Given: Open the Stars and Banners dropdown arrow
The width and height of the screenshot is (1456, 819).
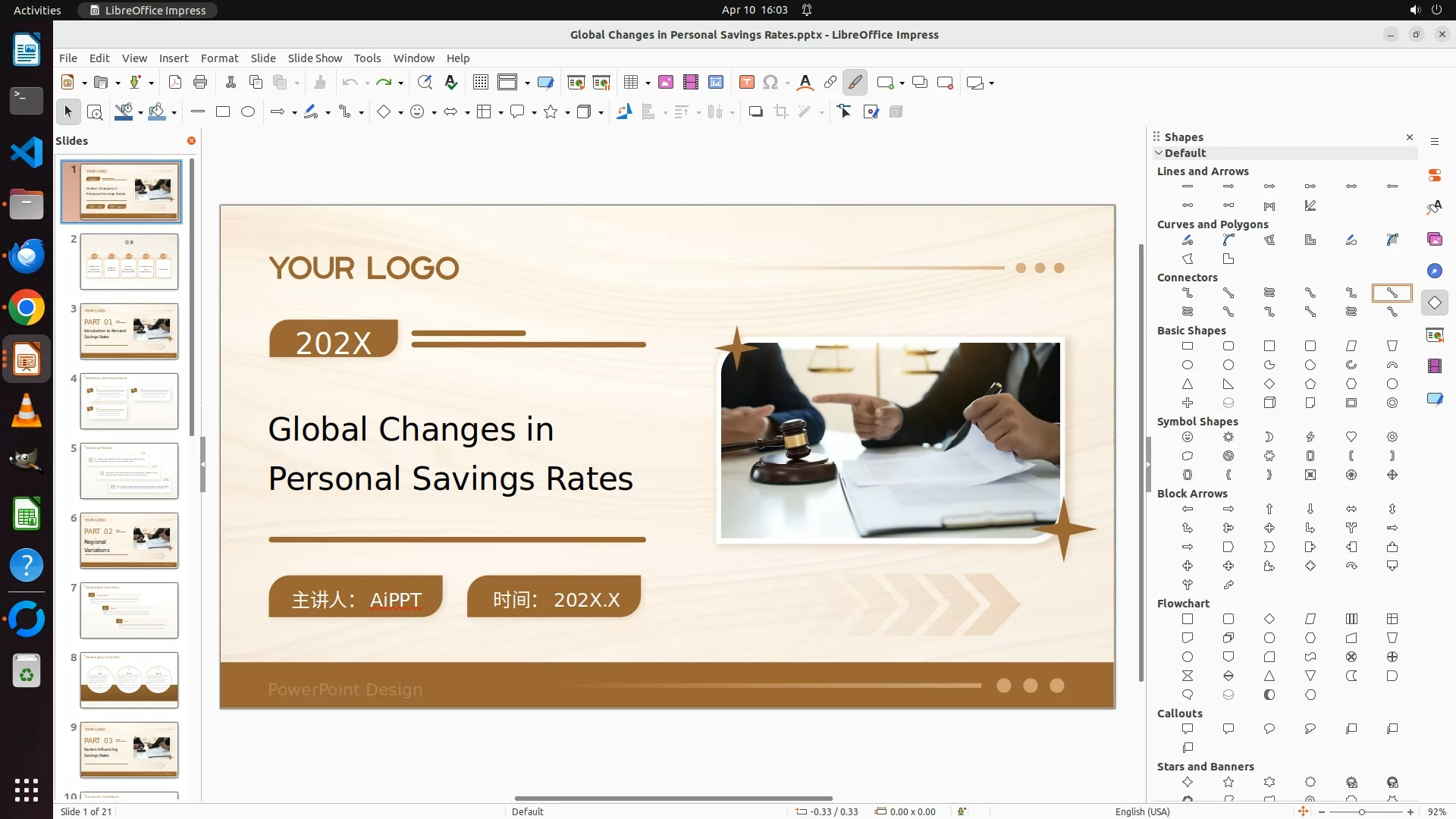Looking at the screenshot, I should 568,113.
